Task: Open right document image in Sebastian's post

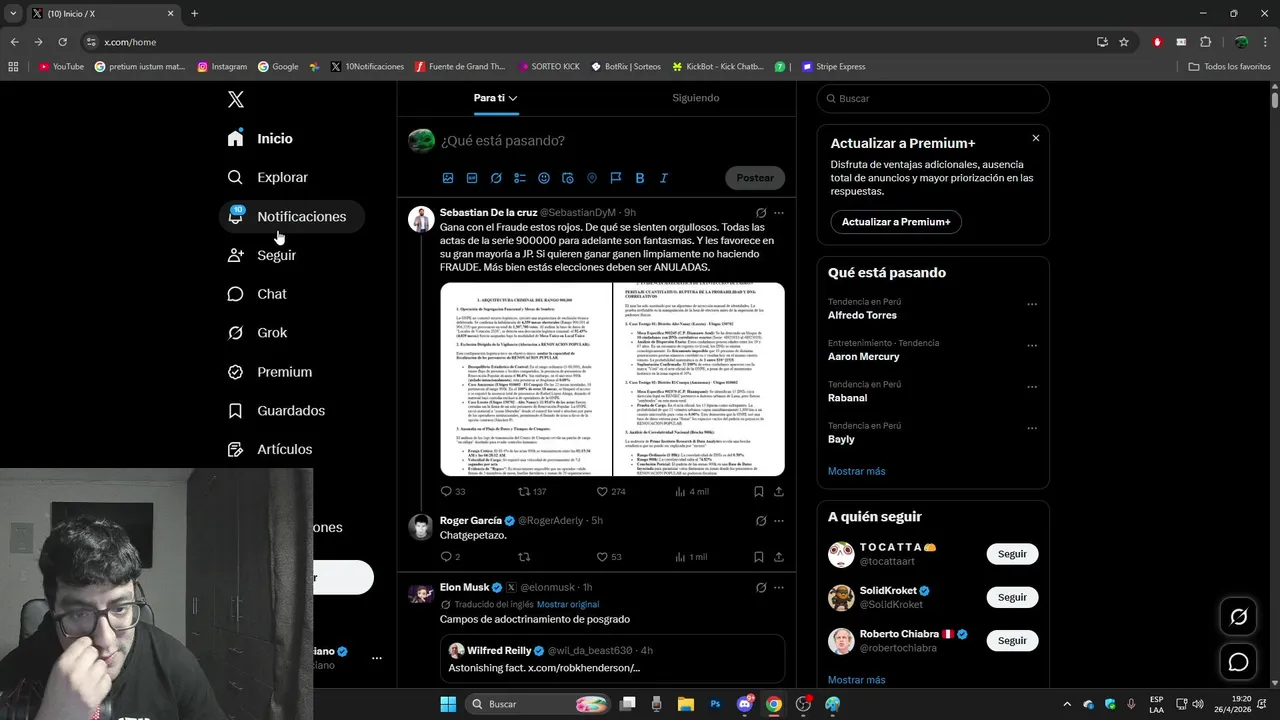Action: (699, 379)
